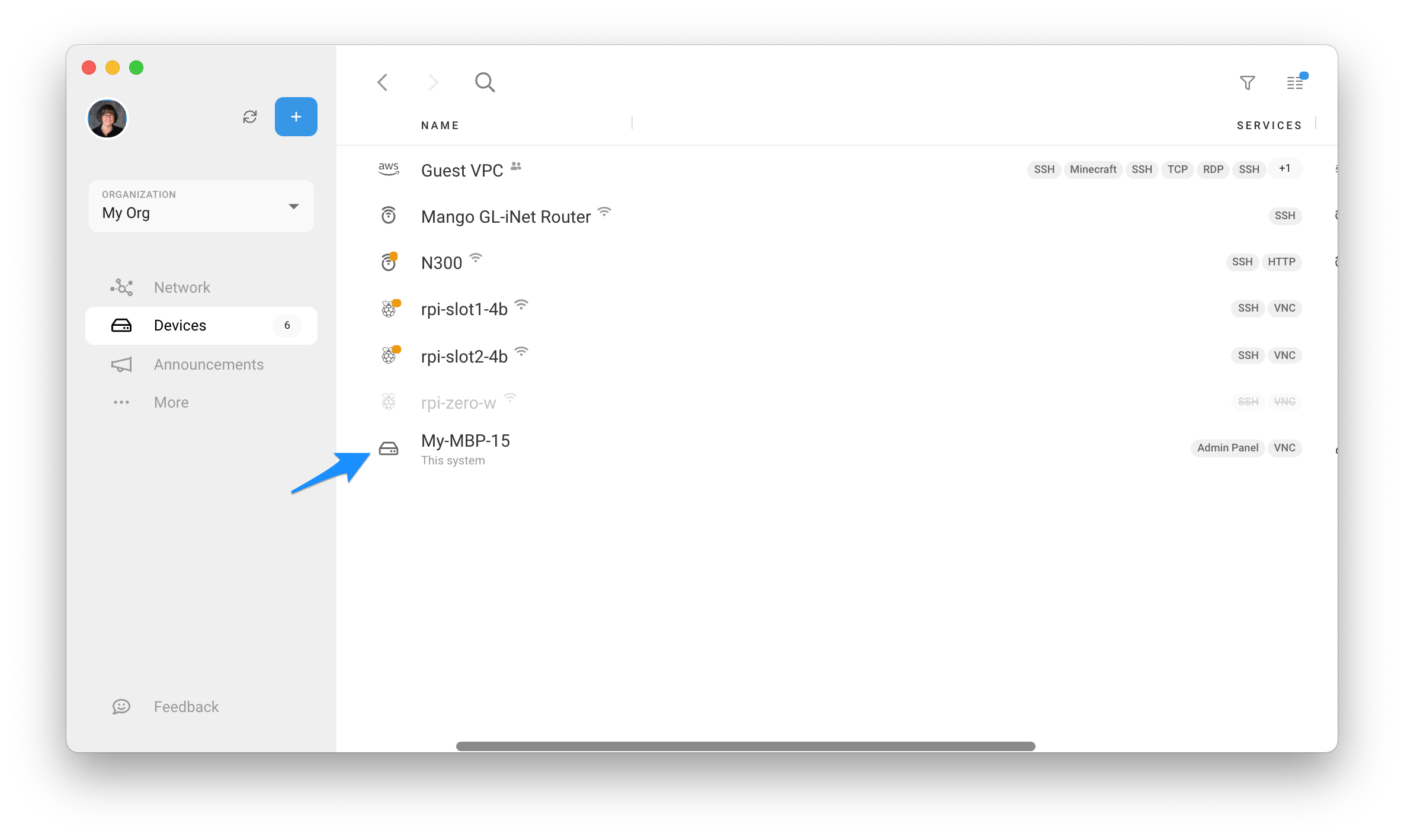Click the My-MBP-15 device icon
1404x840 pixels.
(x=389, y=448)
